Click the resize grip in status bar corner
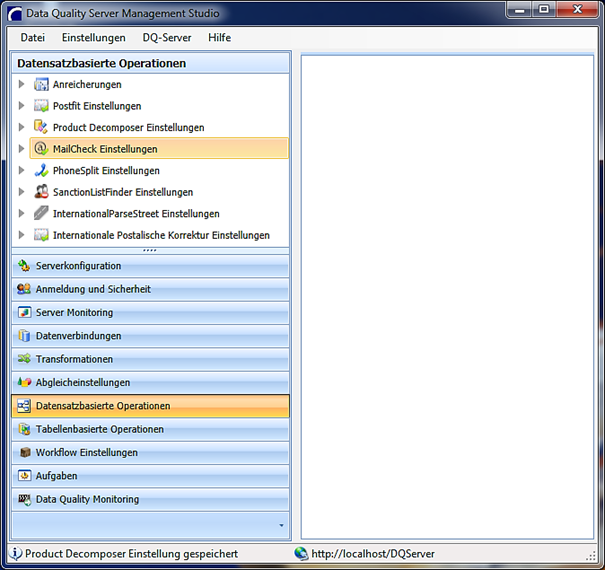Image resolution: width=605 pixels, height=570 pixels. 591,556
